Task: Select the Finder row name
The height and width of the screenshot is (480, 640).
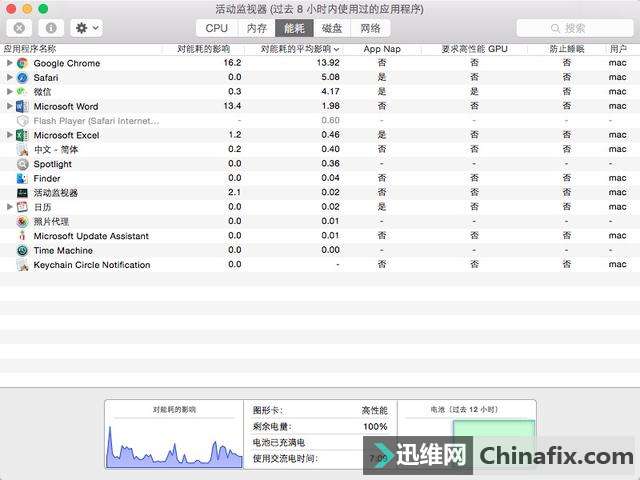Action: tap(47, 178)
